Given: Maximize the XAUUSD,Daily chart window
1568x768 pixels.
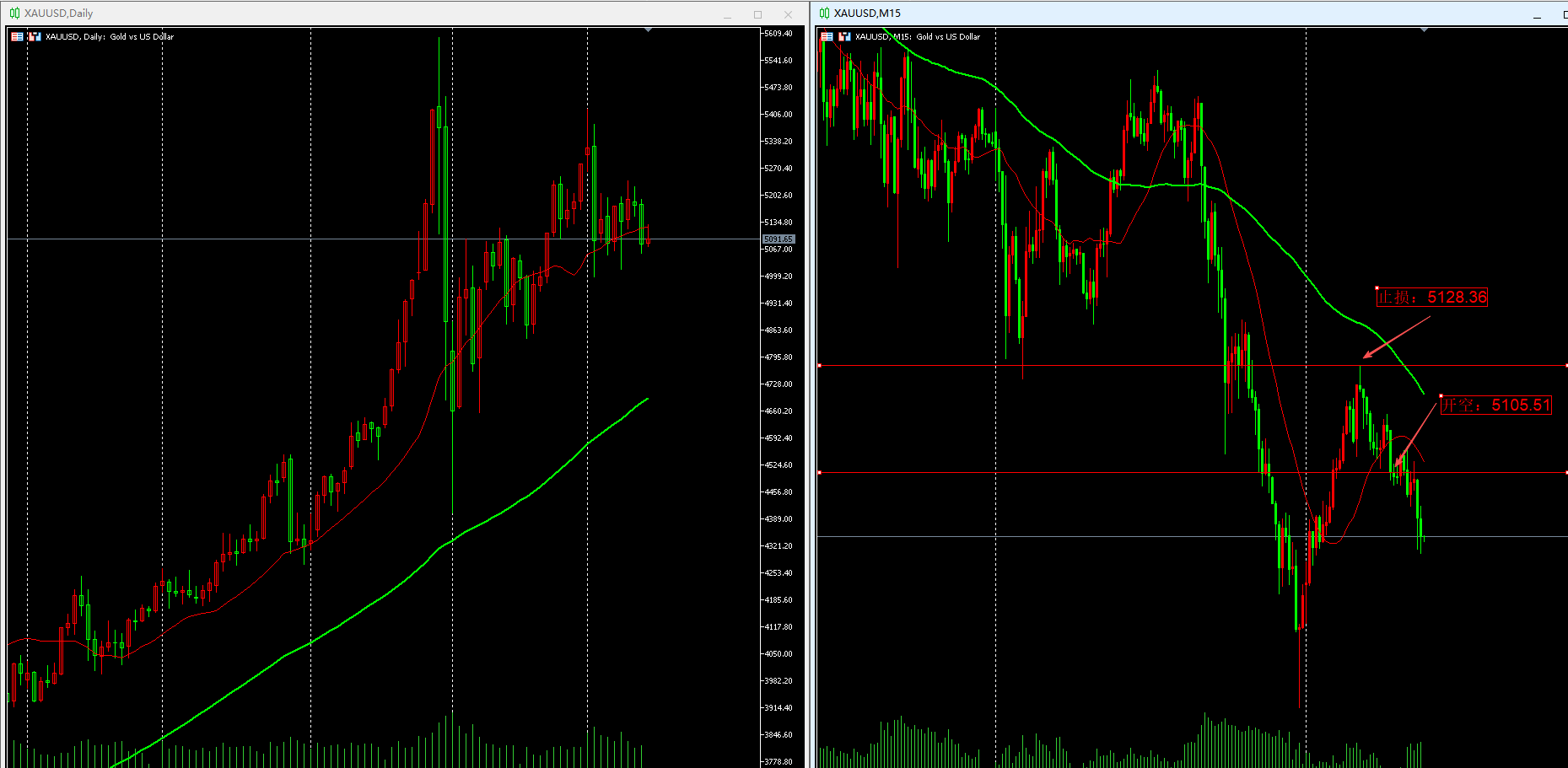Looking at the screenshot, I should pyautogui.click(x=757, y=14).
